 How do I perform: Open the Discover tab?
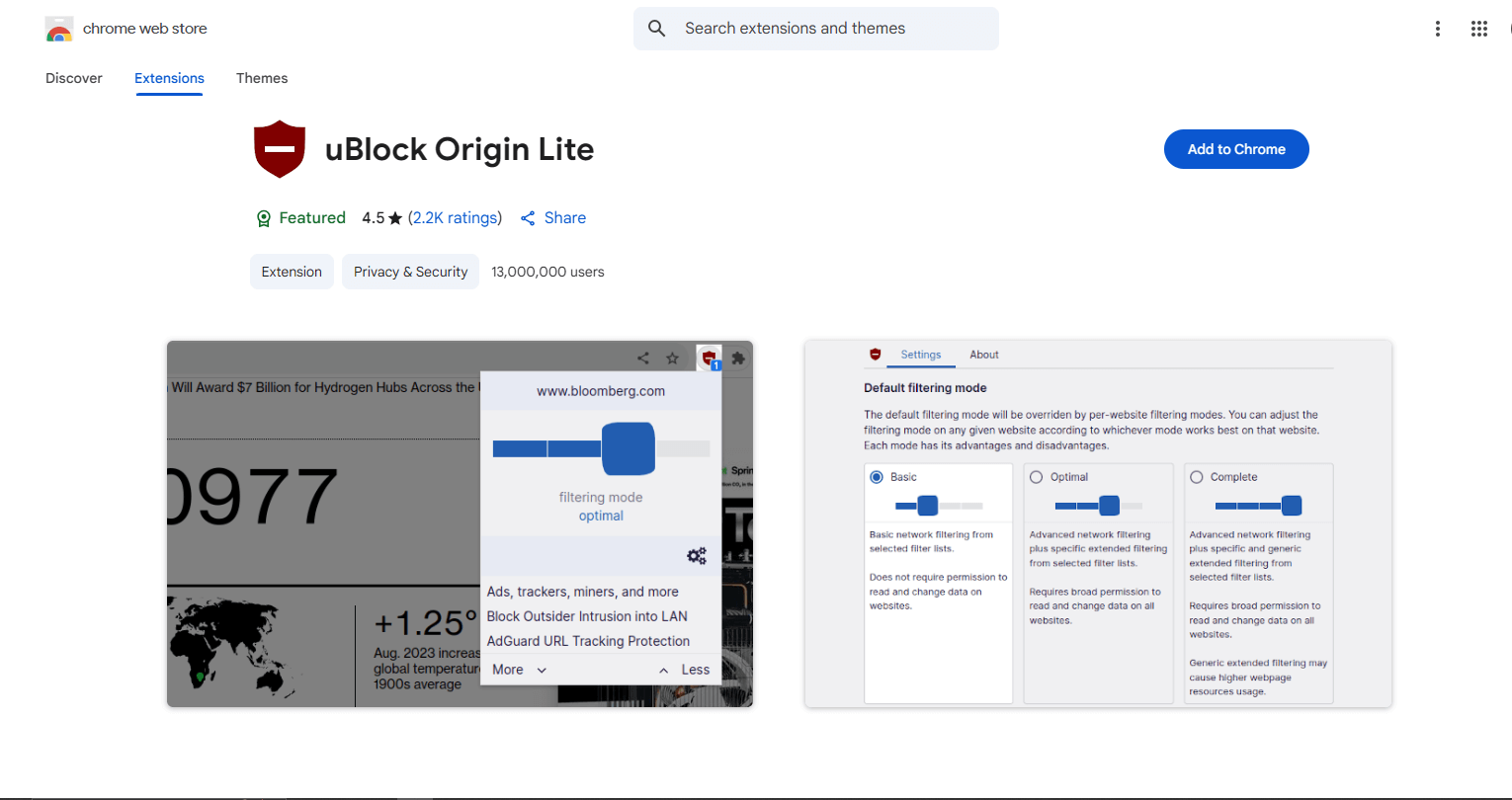tap(73, 78)
